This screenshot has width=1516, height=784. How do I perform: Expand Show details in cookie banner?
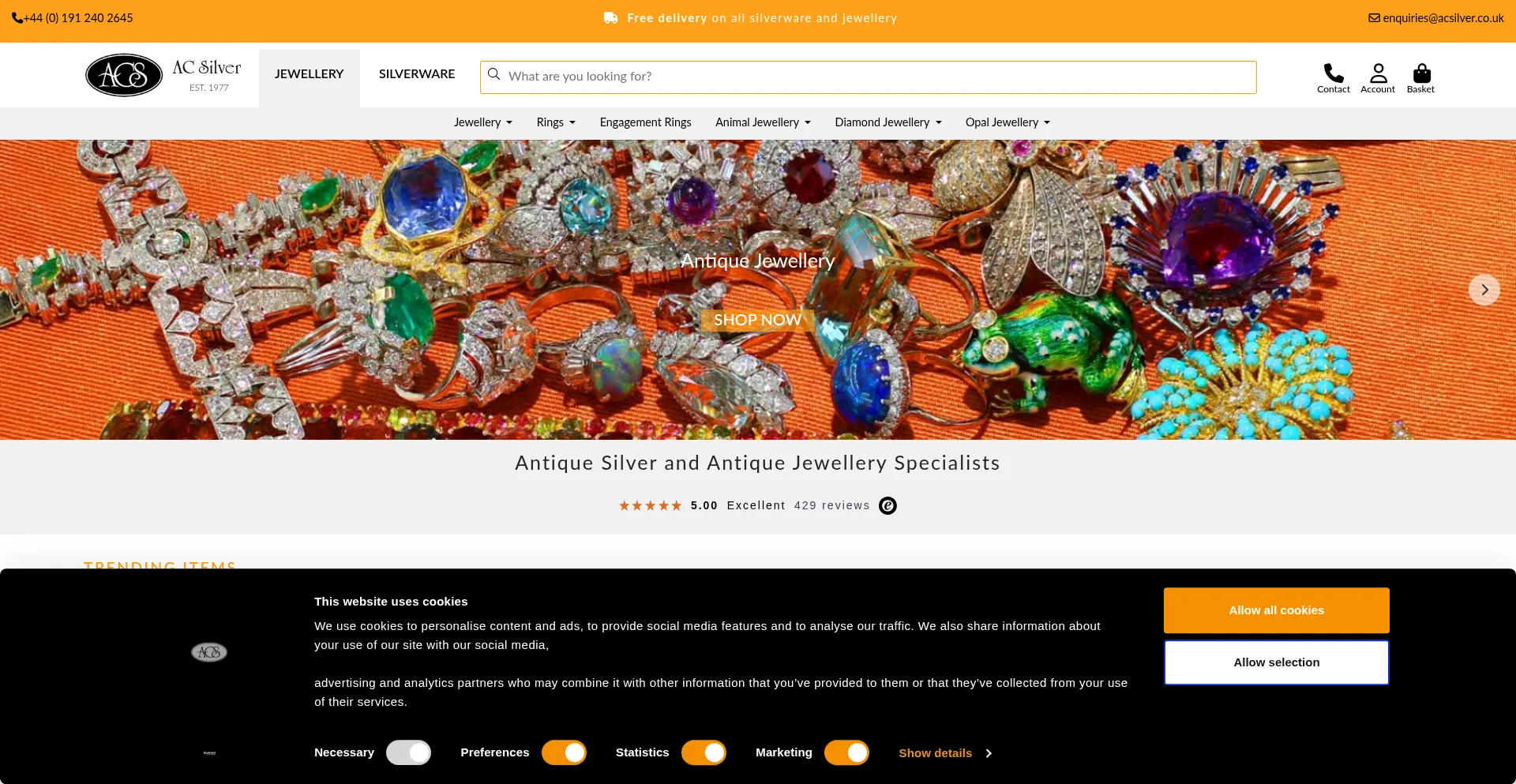coord(945,753)
